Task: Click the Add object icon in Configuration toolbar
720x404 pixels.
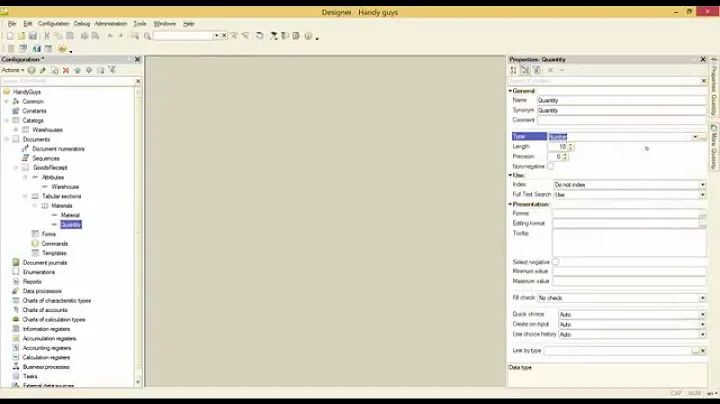Action: tap(31, 70)
